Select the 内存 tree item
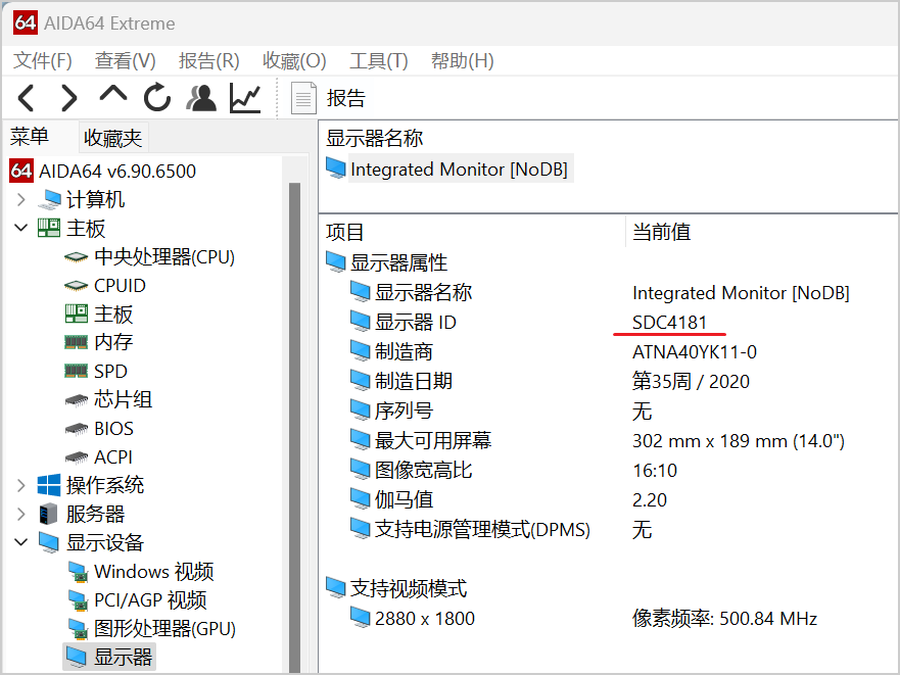The width and height of the screenshot is (900, 675). [113, 342]
